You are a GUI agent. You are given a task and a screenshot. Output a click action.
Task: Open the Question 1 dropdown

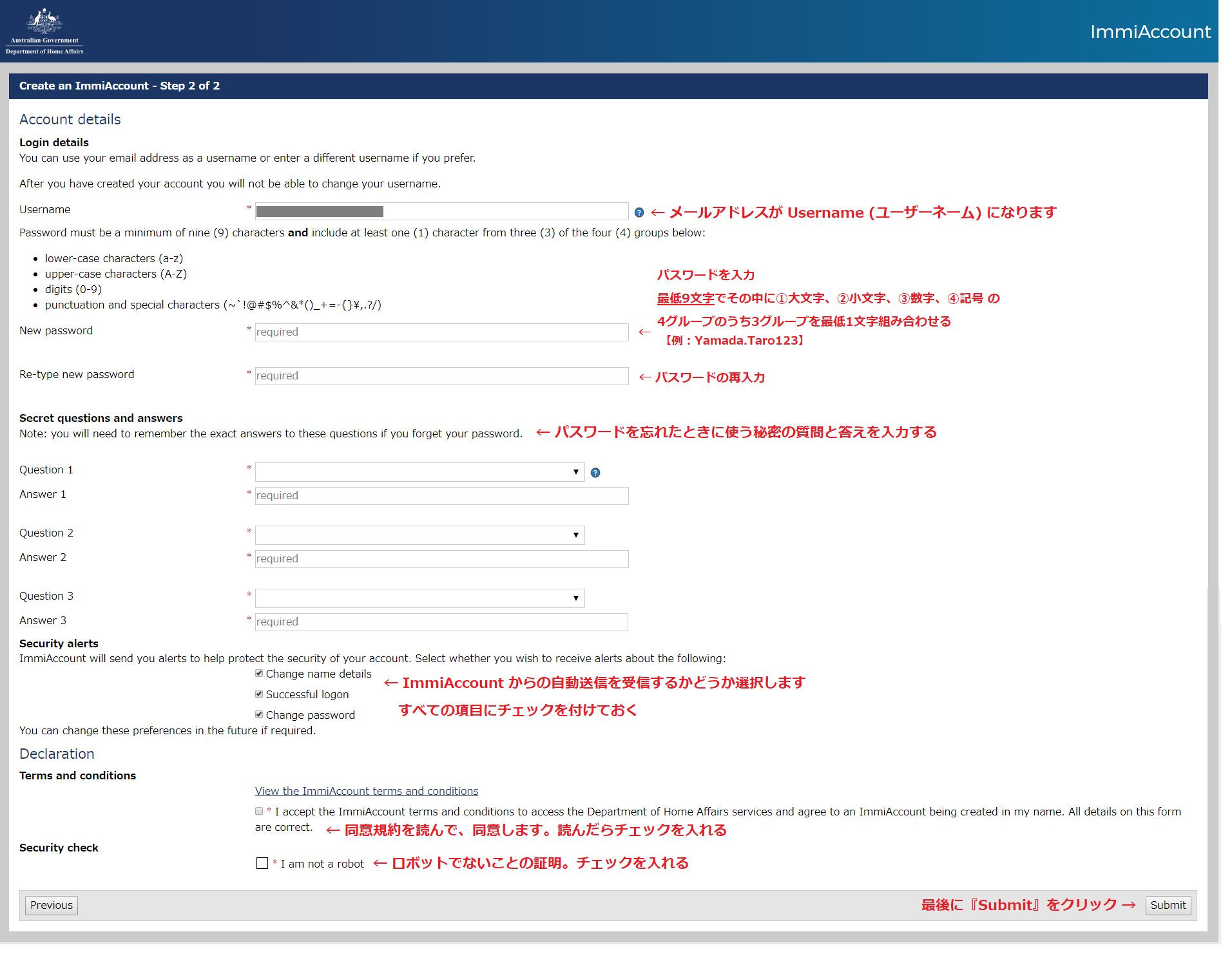pyautogui.click(x=420, y=472)
